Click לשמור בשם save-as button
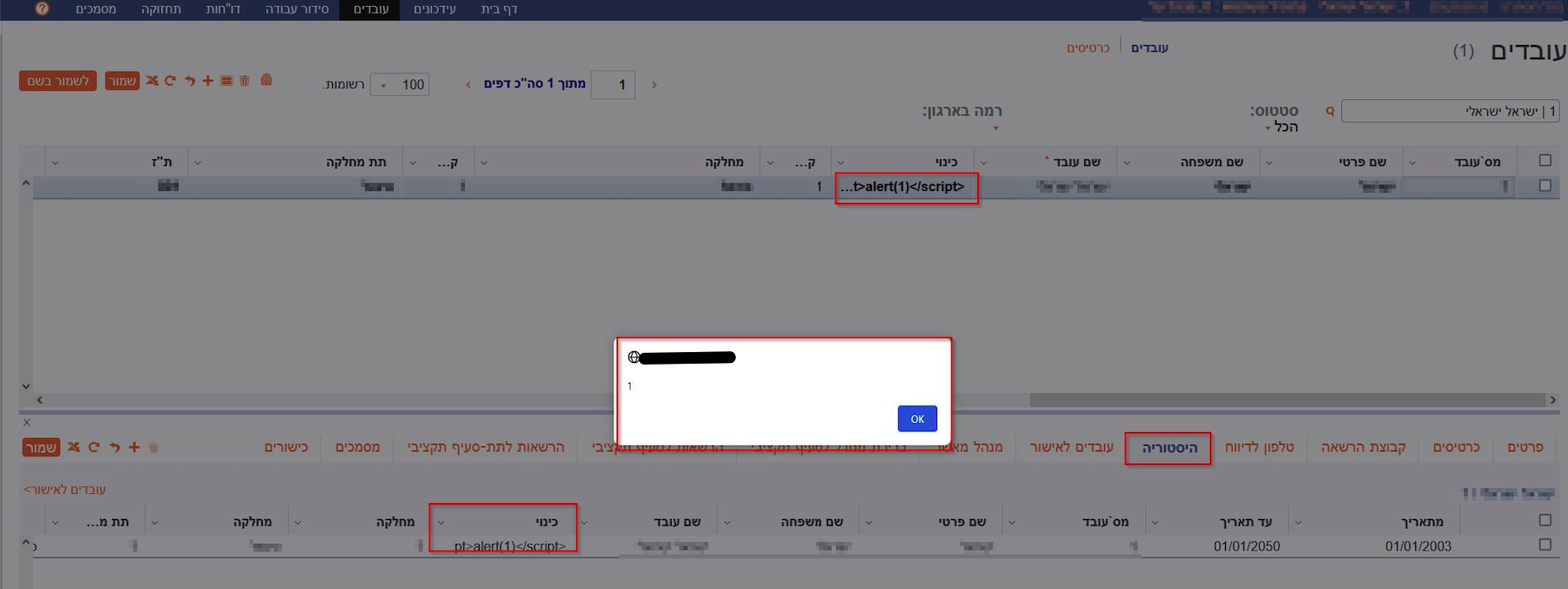This screenshot has height=589, width=1568. tap(58, 81)
